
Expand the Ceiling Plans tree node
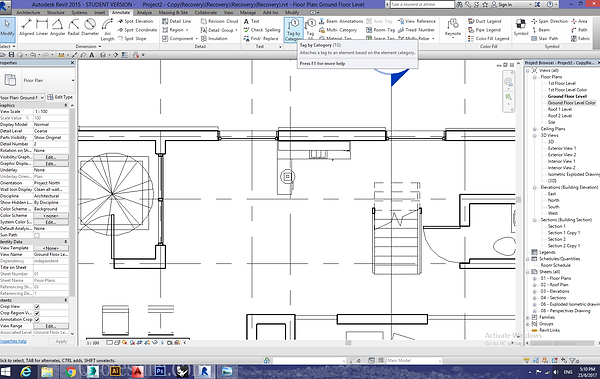[535, 129]
